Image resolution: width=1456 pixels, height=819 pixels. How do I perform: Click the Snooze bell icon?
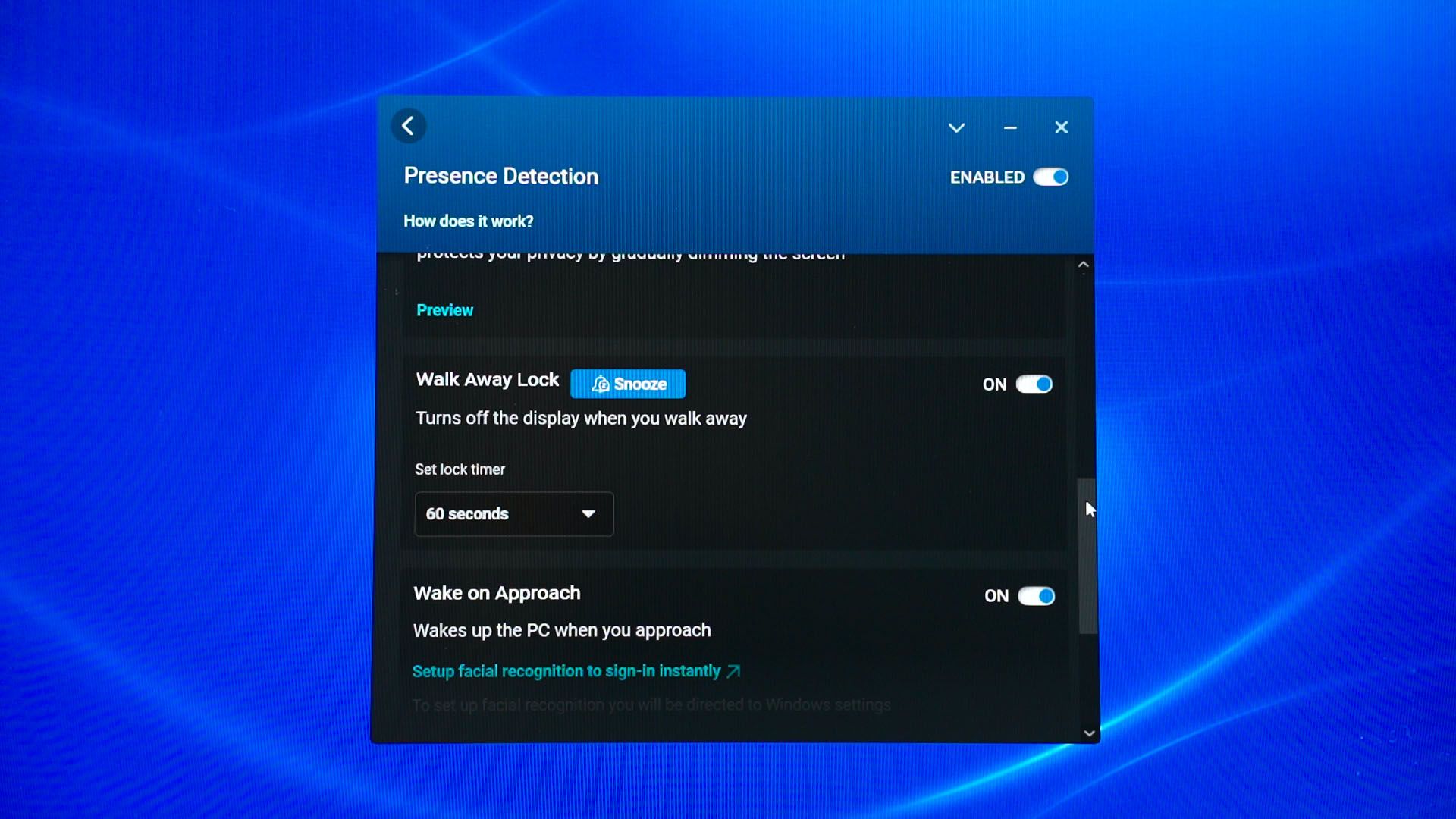tap(600, 384)
